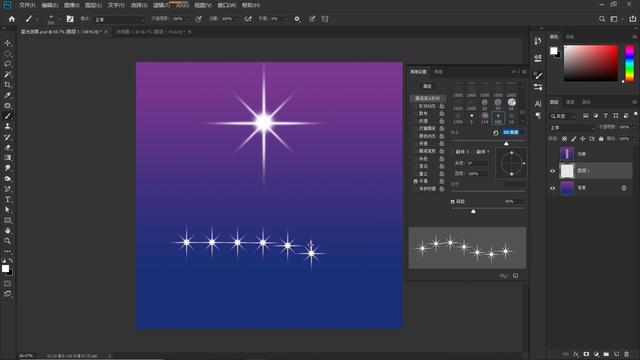Select the star brush tip thumbnail
640x360 pixels.
498,118
